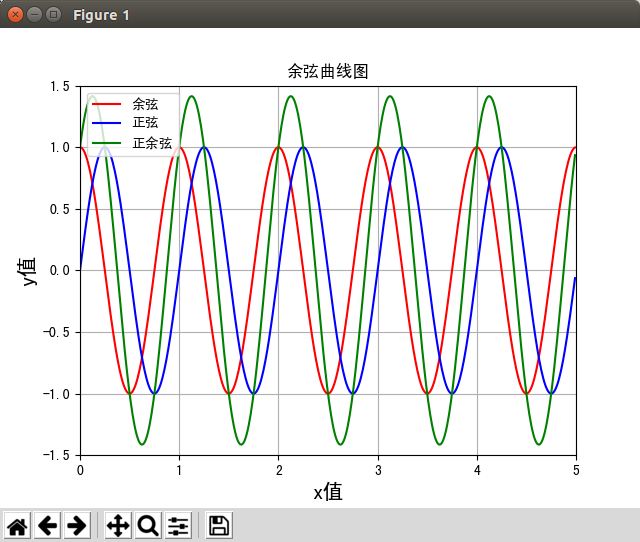Click the green line sample in the legend
The height and width of the screenshot is (542, 640).
click(x=107, y=143)
